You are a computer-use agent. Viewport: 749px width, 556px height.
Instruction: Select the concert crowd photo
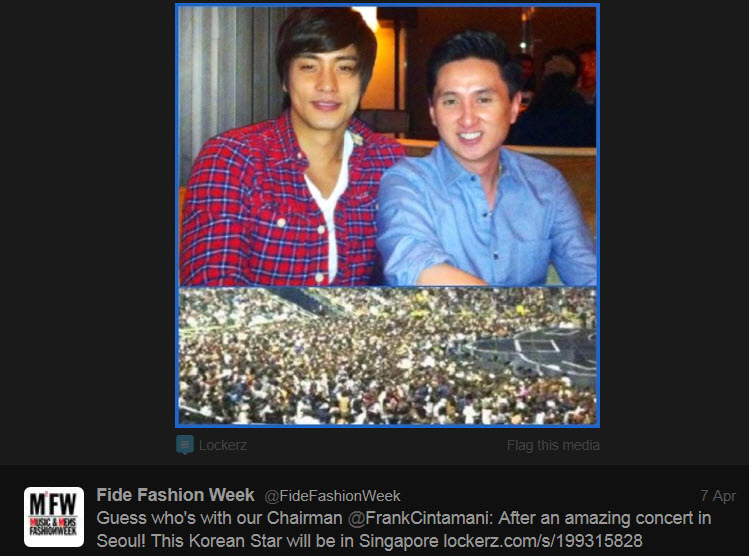tap(387, 355)
